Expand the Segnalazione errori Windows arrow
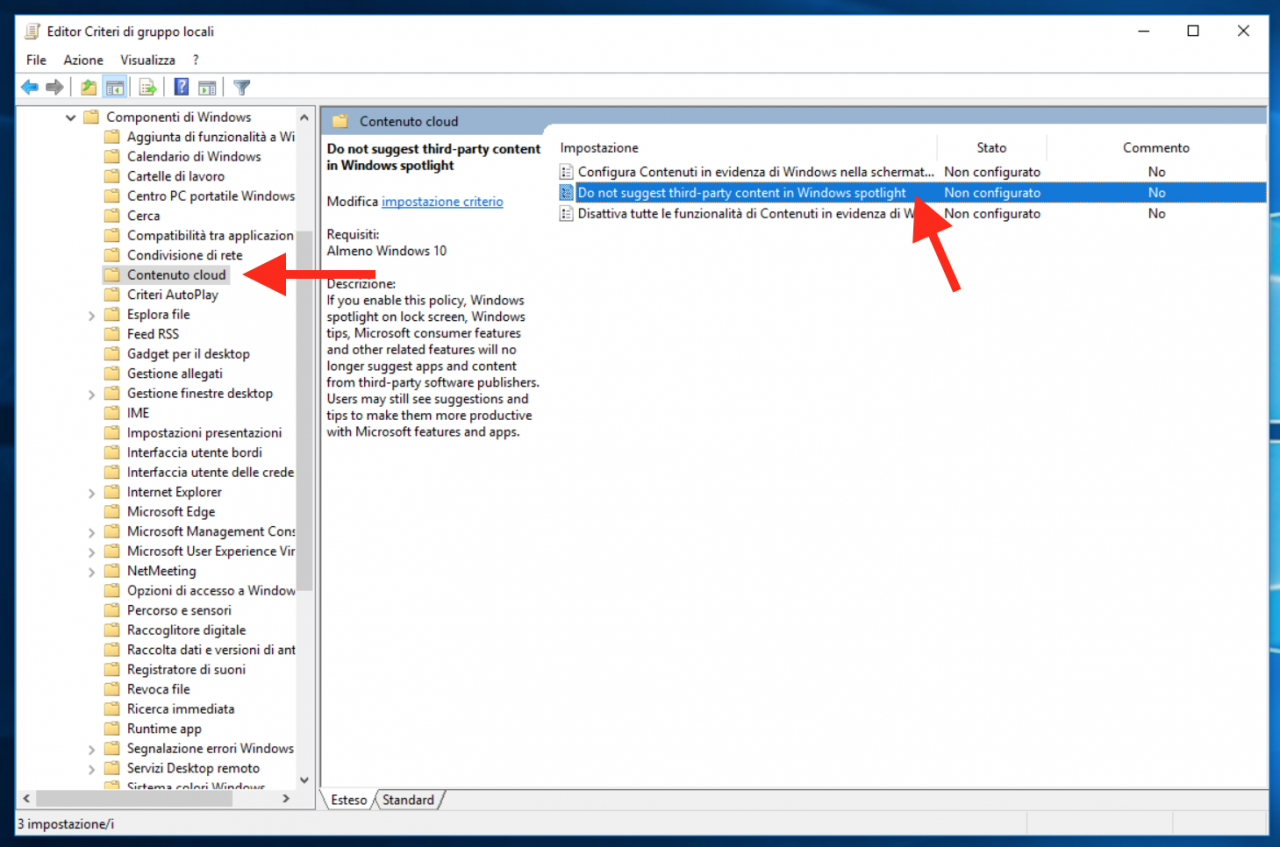This screenshot has height=847, width=1280. tap(92, 749)
